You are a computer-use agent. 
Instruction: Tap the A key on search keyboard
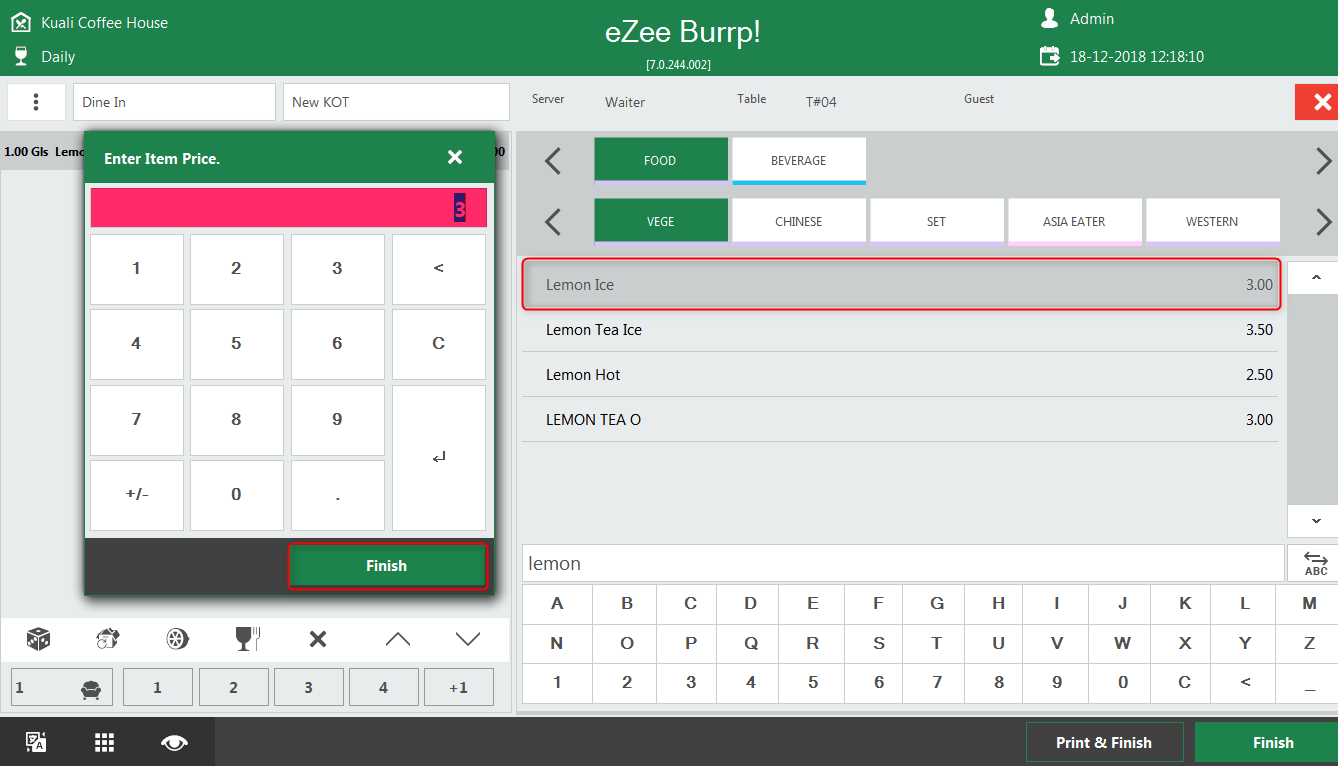(557, 604)
